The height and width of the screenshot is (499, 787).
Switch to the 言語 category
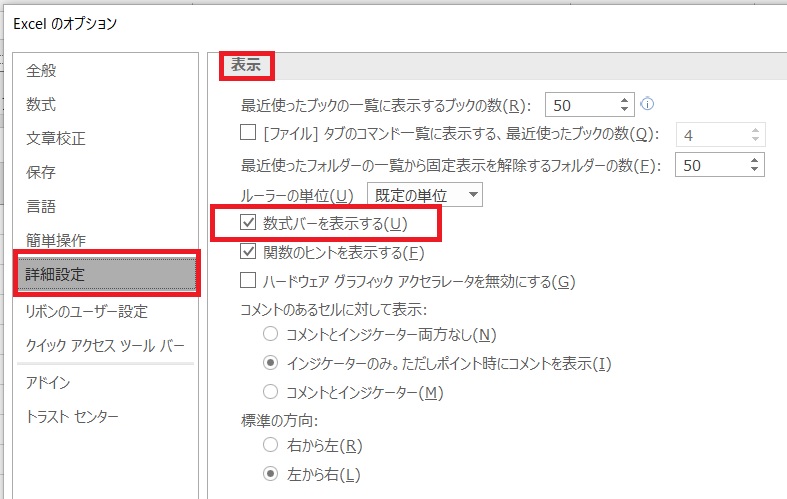click(41, 206)
